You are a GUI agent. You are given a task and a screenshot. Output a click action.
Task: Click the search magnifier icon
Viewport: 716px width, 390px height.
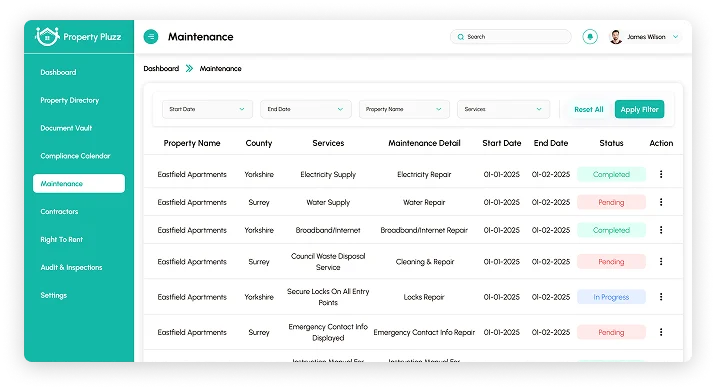point(461,37)
